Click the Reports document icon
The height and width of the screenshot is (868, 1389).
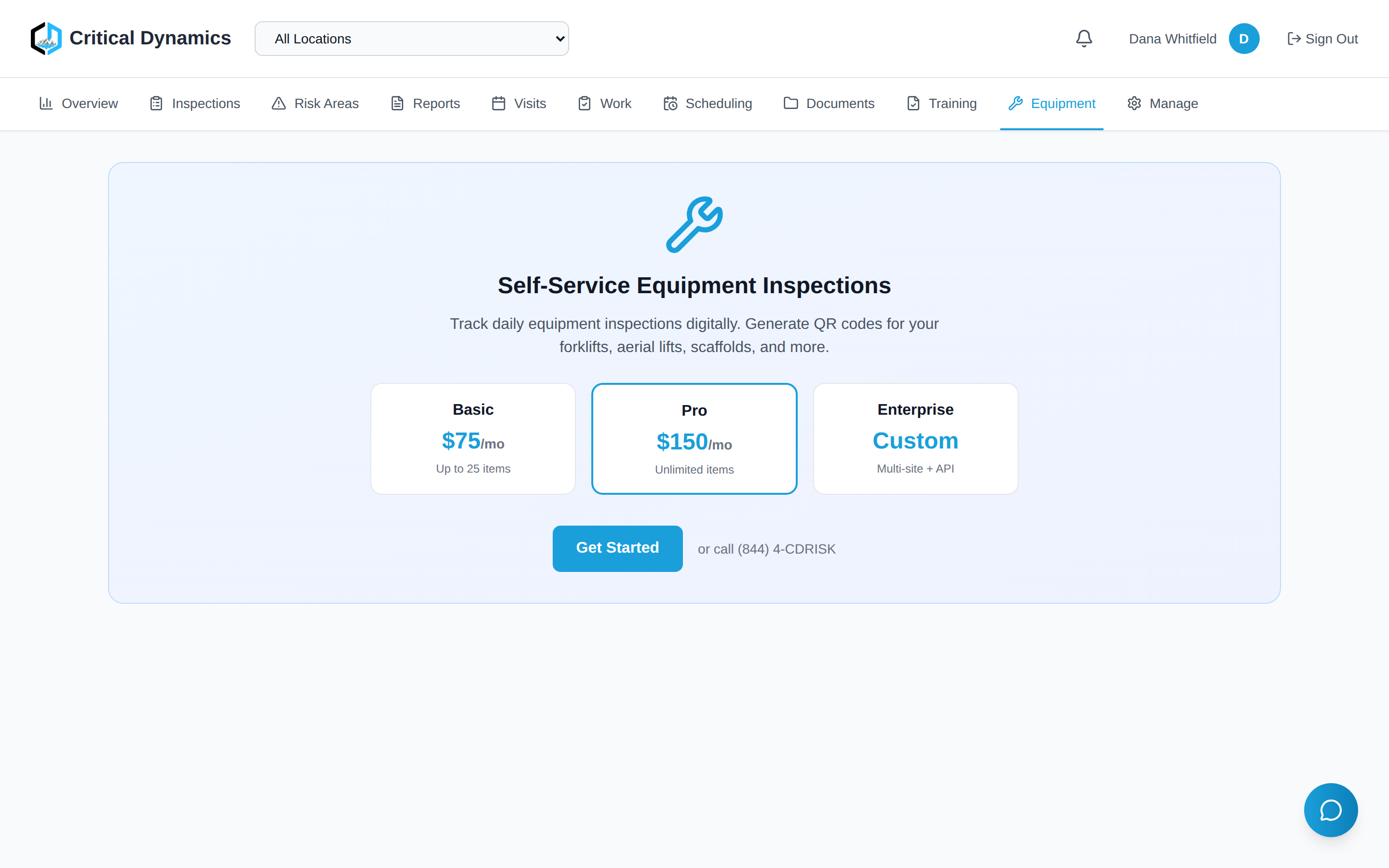(397, 103)
